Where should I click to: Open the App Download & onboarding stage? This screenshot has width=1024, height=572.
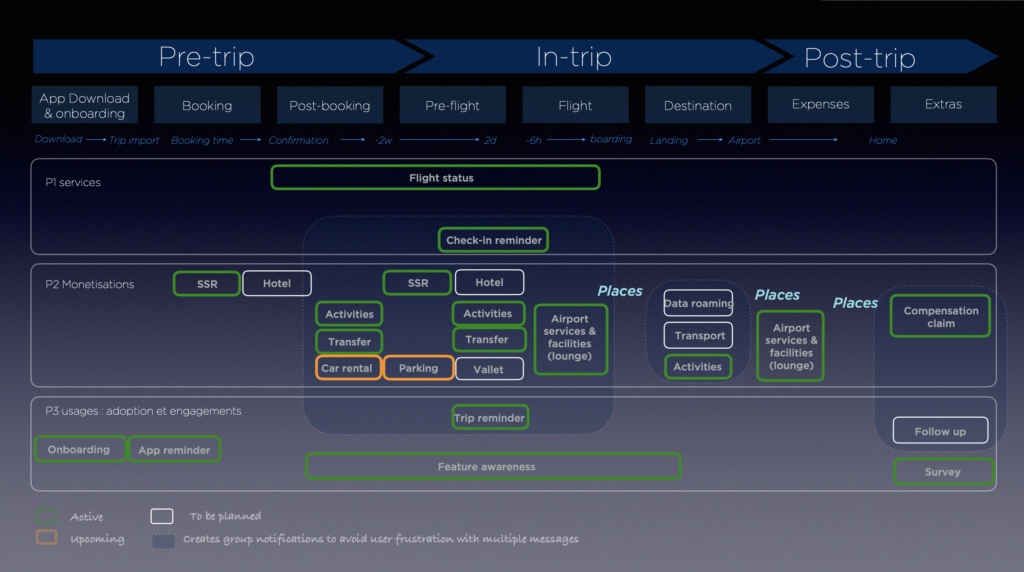(x=85, y=105)
